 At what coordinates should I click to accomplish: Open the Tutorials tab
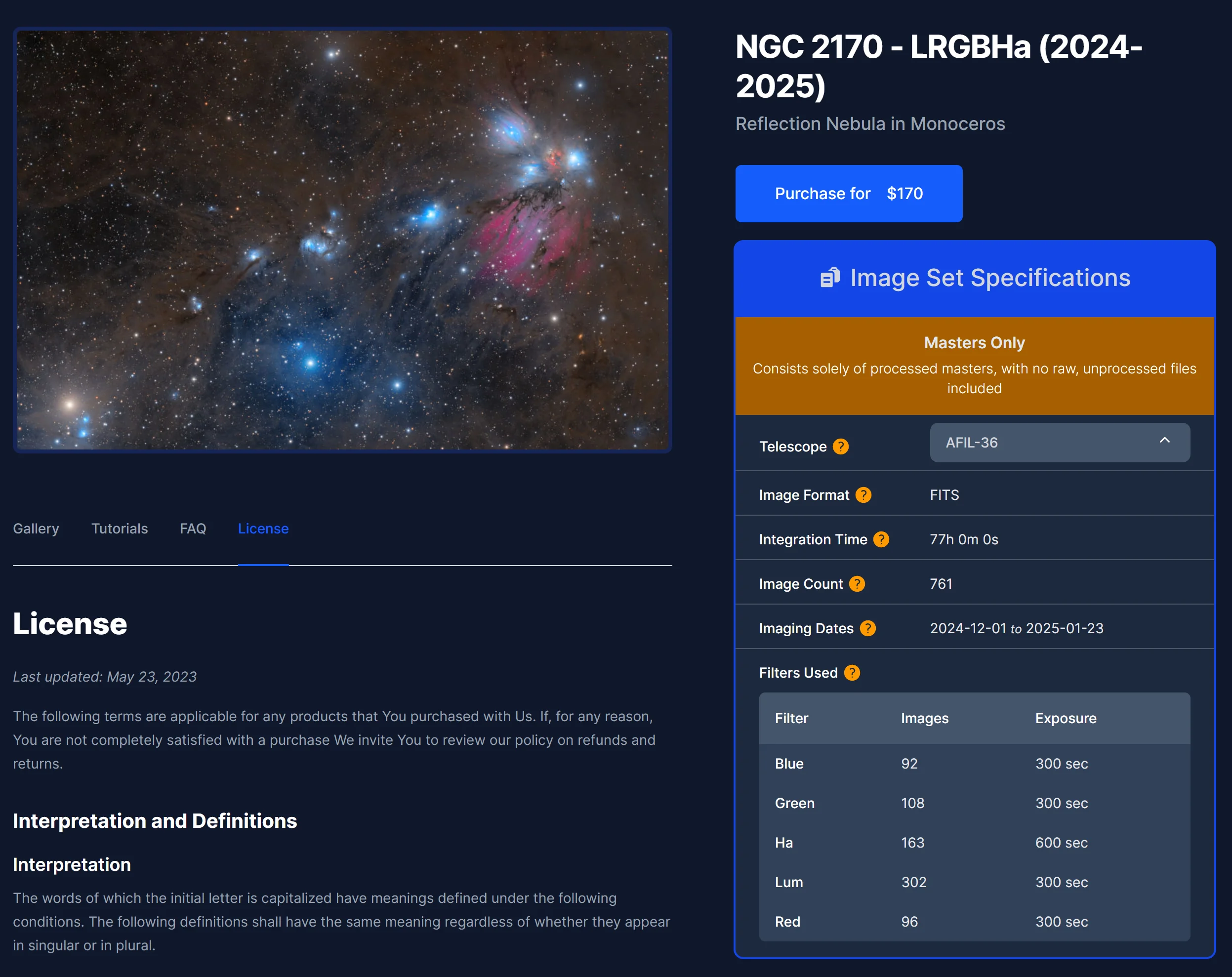point(120,529)
